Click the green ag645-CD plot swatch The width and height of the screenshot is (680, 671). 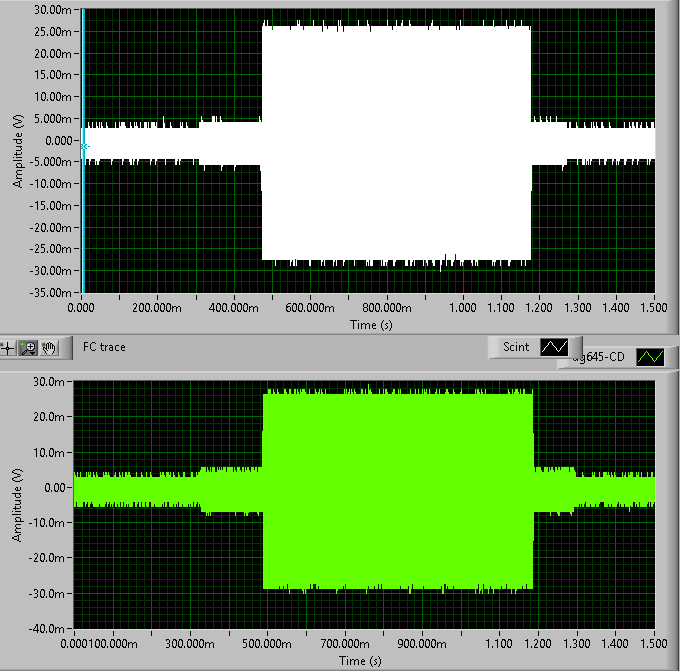(650, 357)
